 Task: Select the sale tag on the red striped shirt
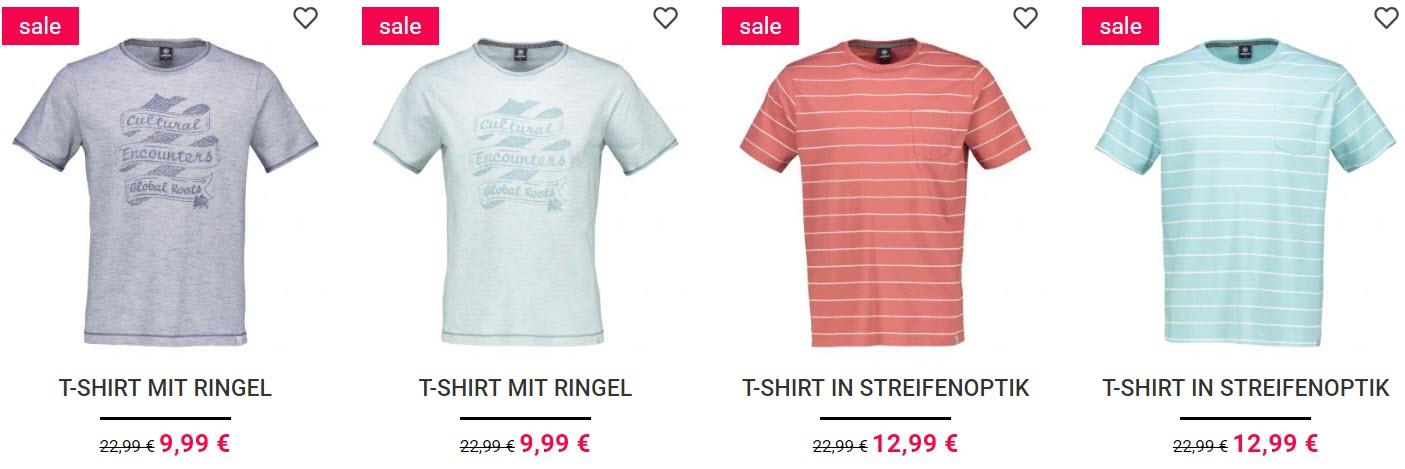pyautogui.click(x=760, y=26)
